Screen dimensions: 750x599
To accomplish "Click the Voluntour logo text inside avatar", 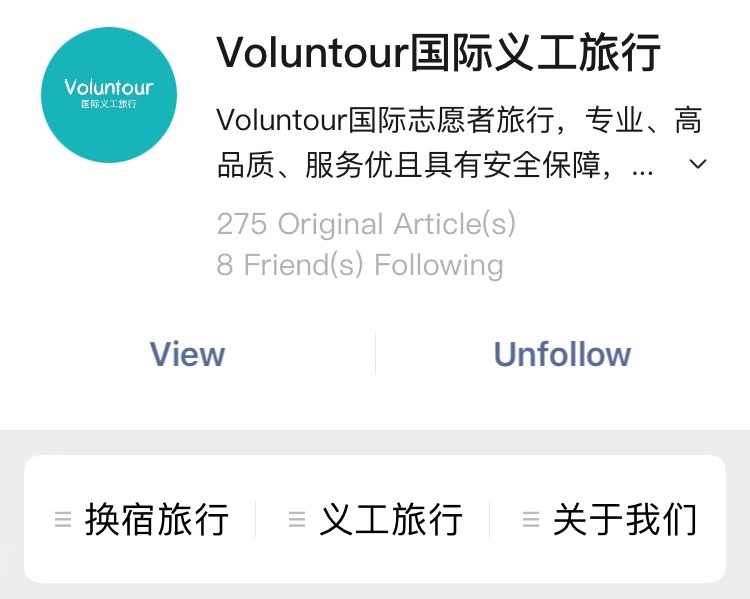I will 109,87.
